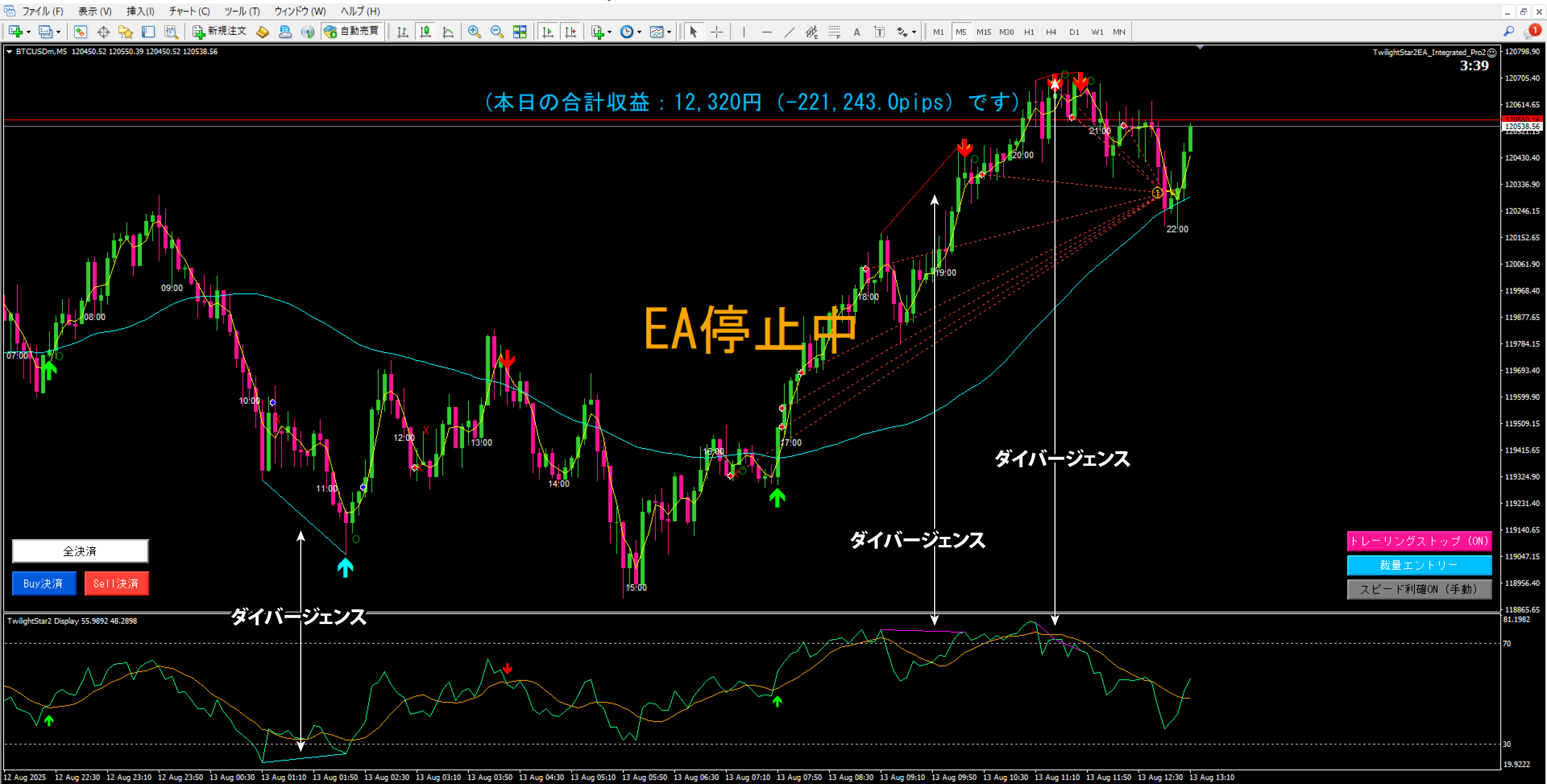Click the New Order (新規注文) toolbar button
The image size is (1547, 784).
click(x=219, y=31)
